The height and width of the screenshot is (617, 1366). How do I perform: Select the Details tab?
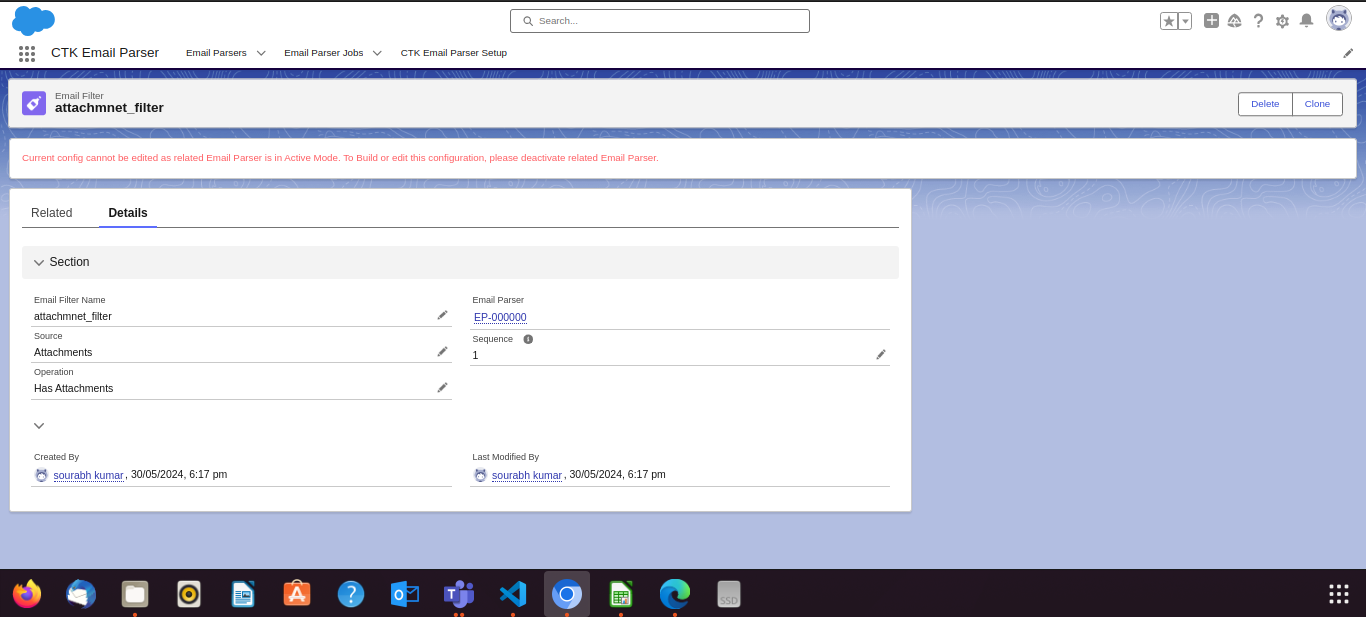[128, 213]
